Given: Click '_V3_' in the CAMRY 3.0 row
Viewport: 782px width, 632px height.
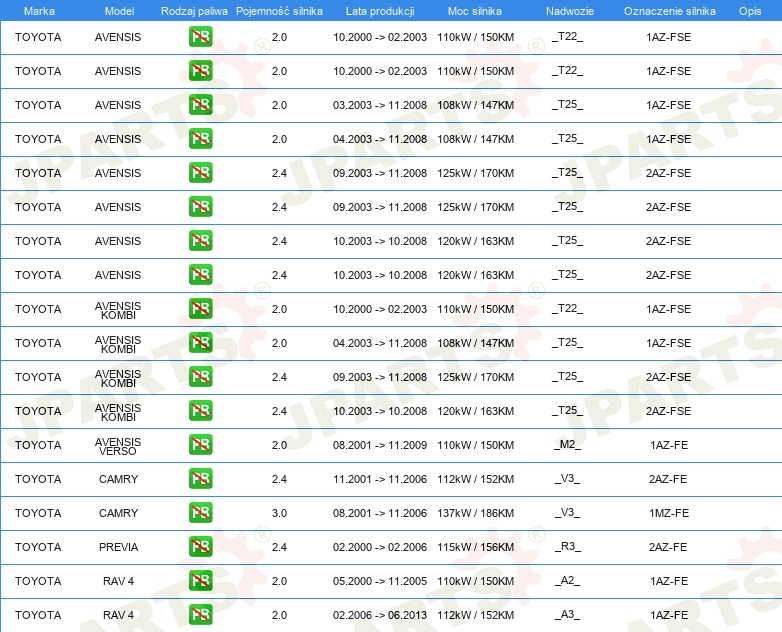Looking at the screenshot, I should click(x=568, y=512).
